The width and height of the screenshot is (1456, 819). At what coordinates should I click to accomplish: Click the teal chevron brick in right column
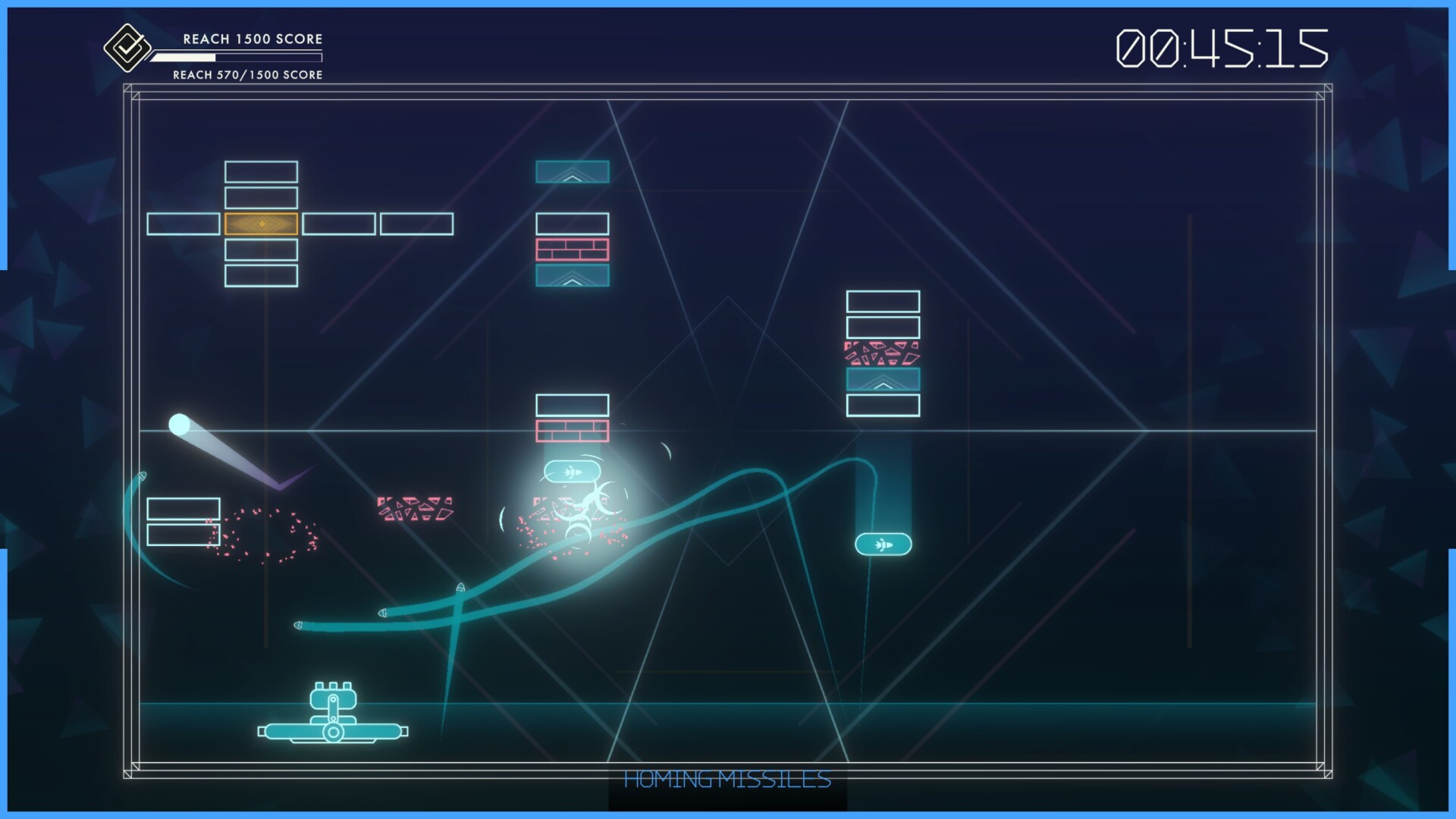click(883, 379)
